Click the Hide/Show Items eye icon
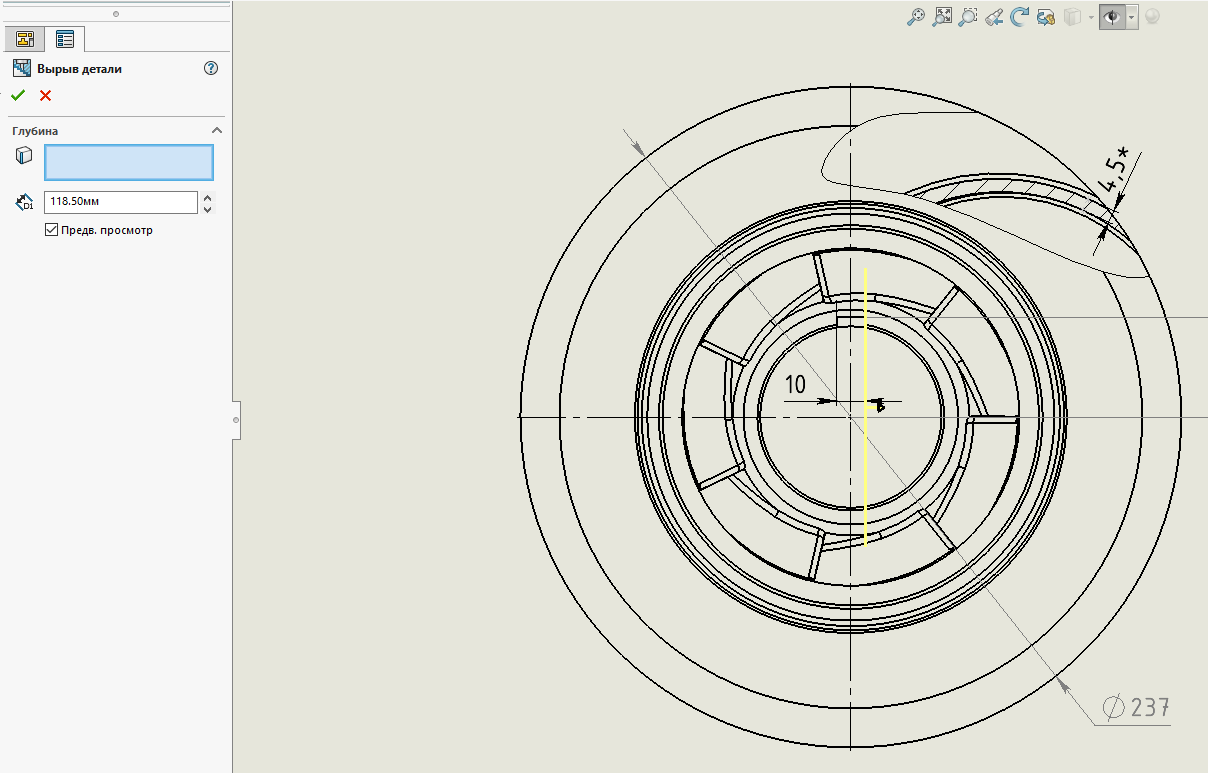This screenshot has width=1208, height=773. pyautogui.click(x=1111, y=17)
